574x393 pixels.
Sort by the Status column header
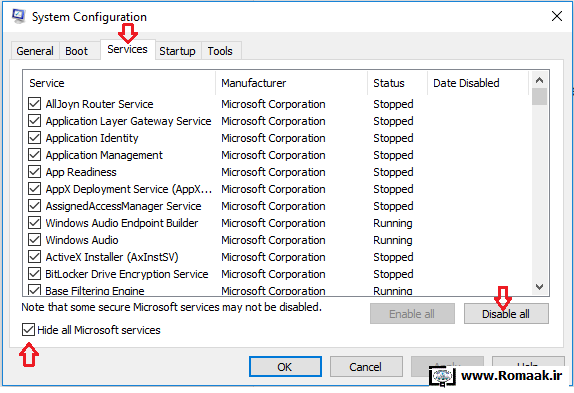(398, 83)
